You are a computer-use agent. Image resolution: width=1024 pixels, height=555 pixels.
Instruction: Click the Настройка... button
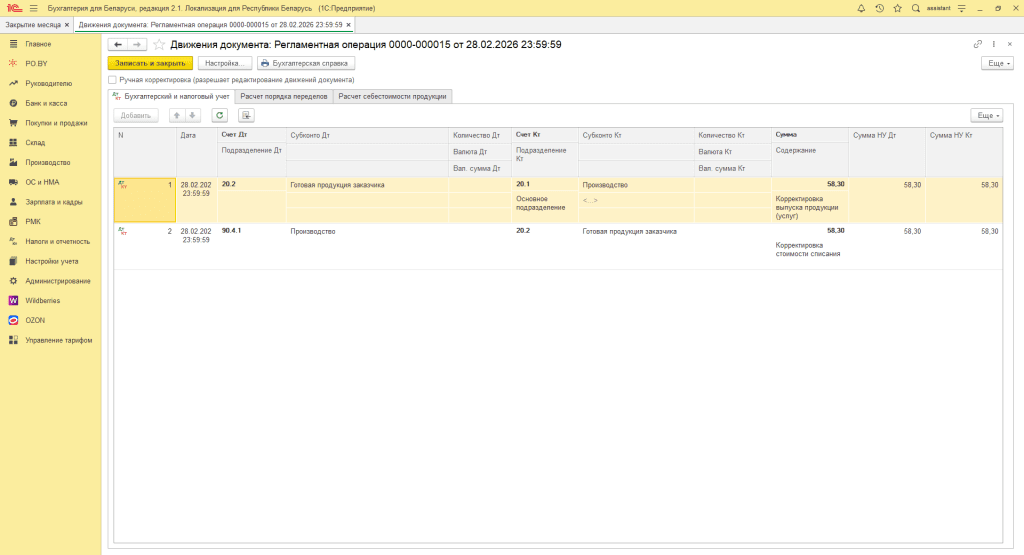click(x=225, y=63)
